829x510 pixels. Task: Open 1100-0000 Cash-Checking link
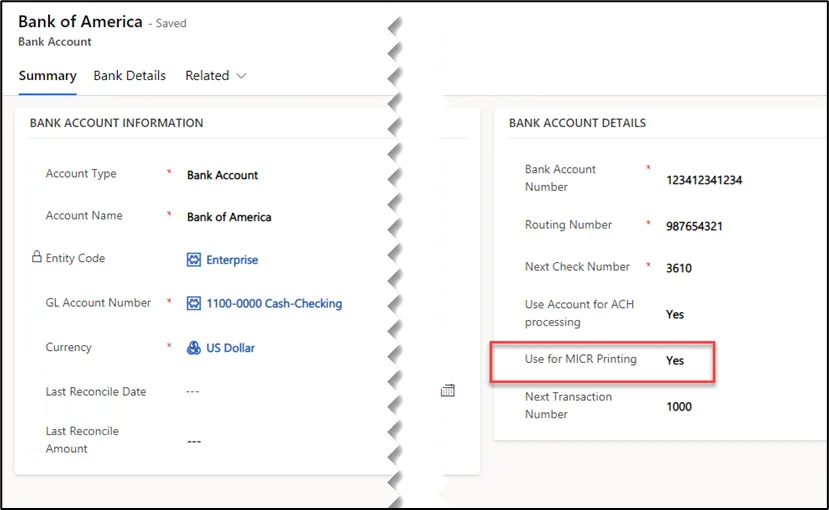click(x=274, y=303)
